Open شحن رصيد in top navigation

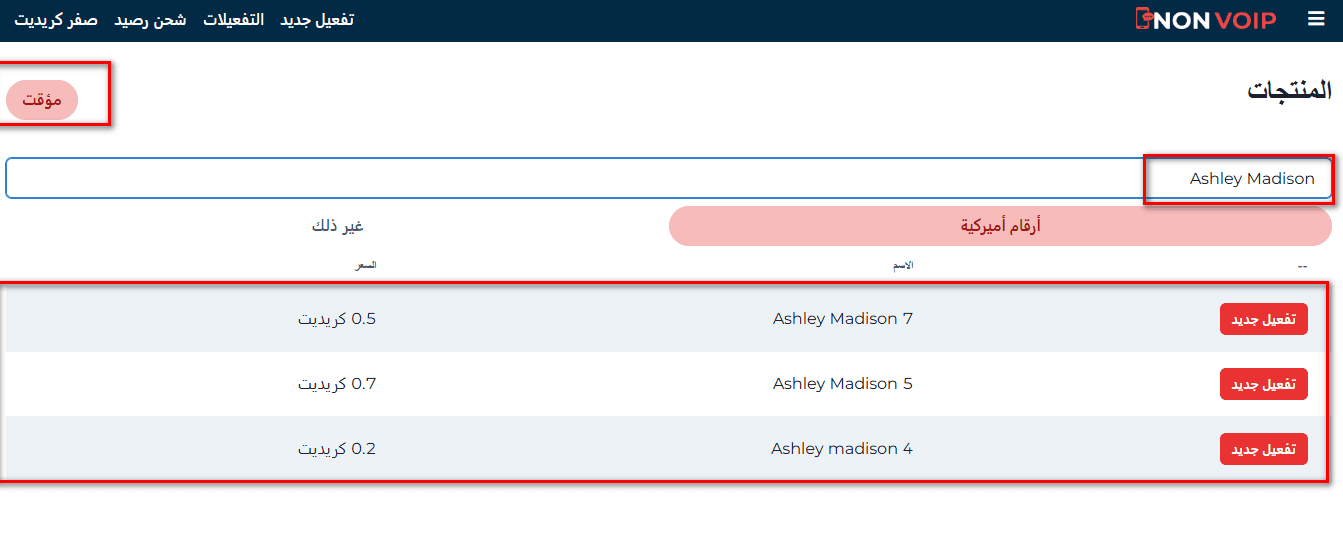coord(151,19)
